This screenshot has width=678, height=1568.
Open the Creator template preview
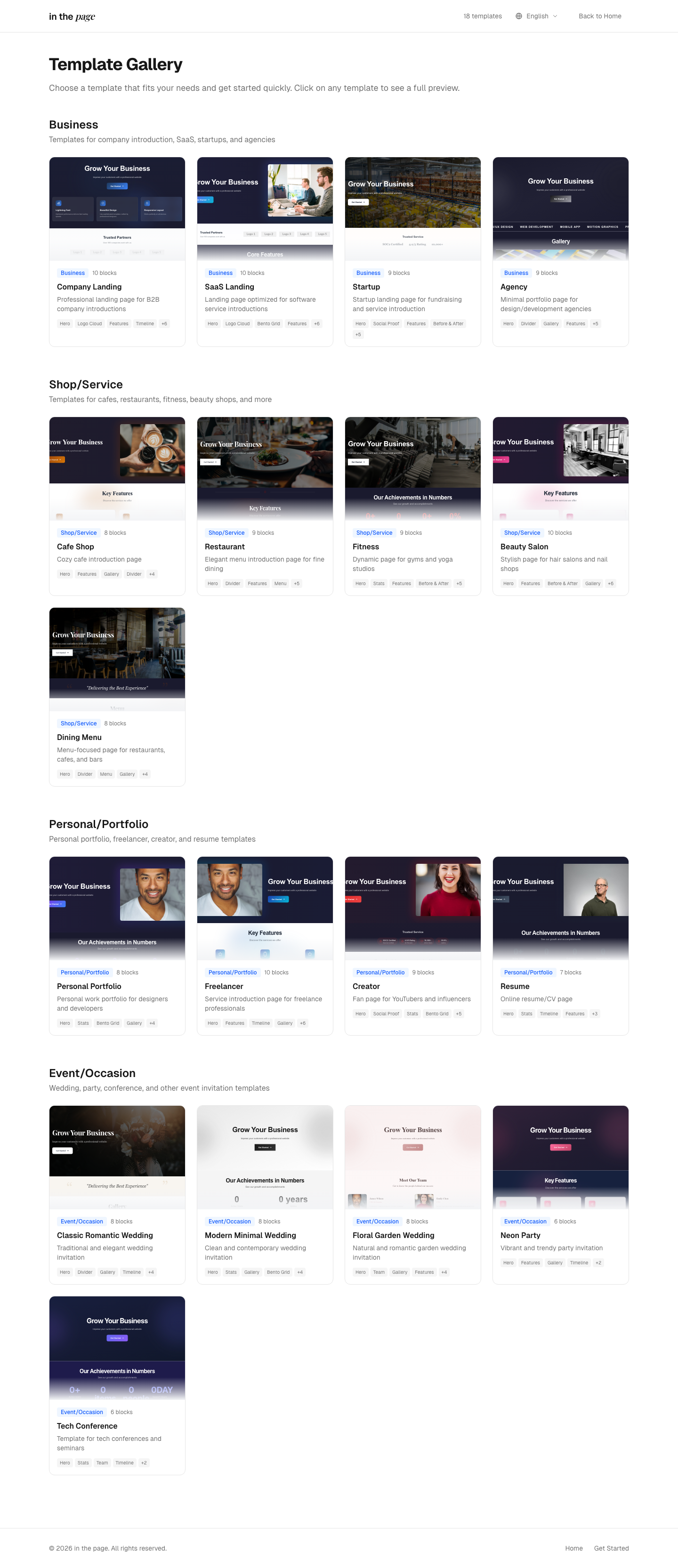click(412, 908)
